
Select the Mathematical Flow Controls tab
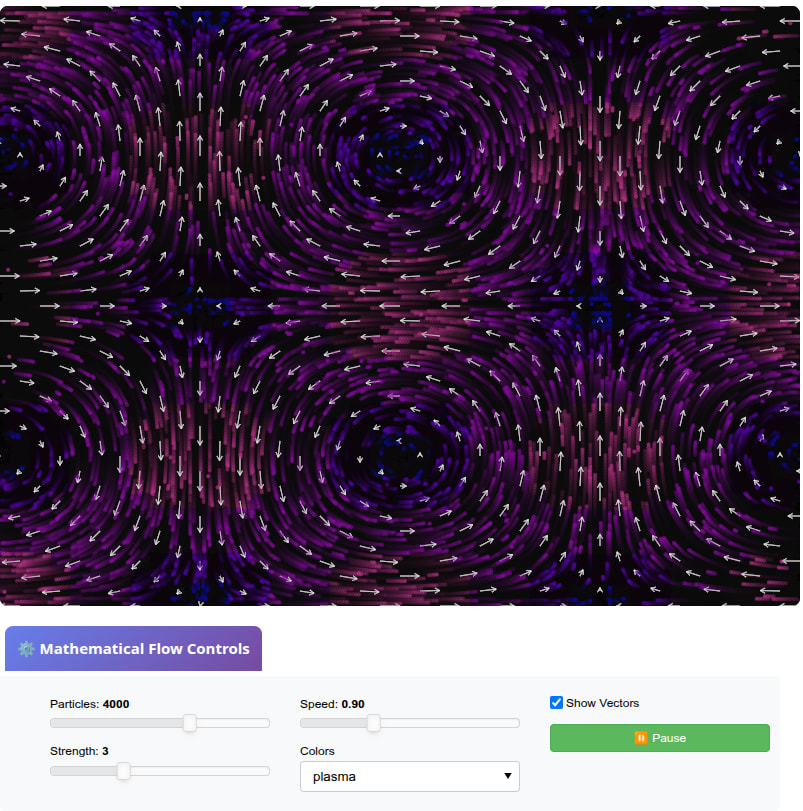tap(133, 649)
